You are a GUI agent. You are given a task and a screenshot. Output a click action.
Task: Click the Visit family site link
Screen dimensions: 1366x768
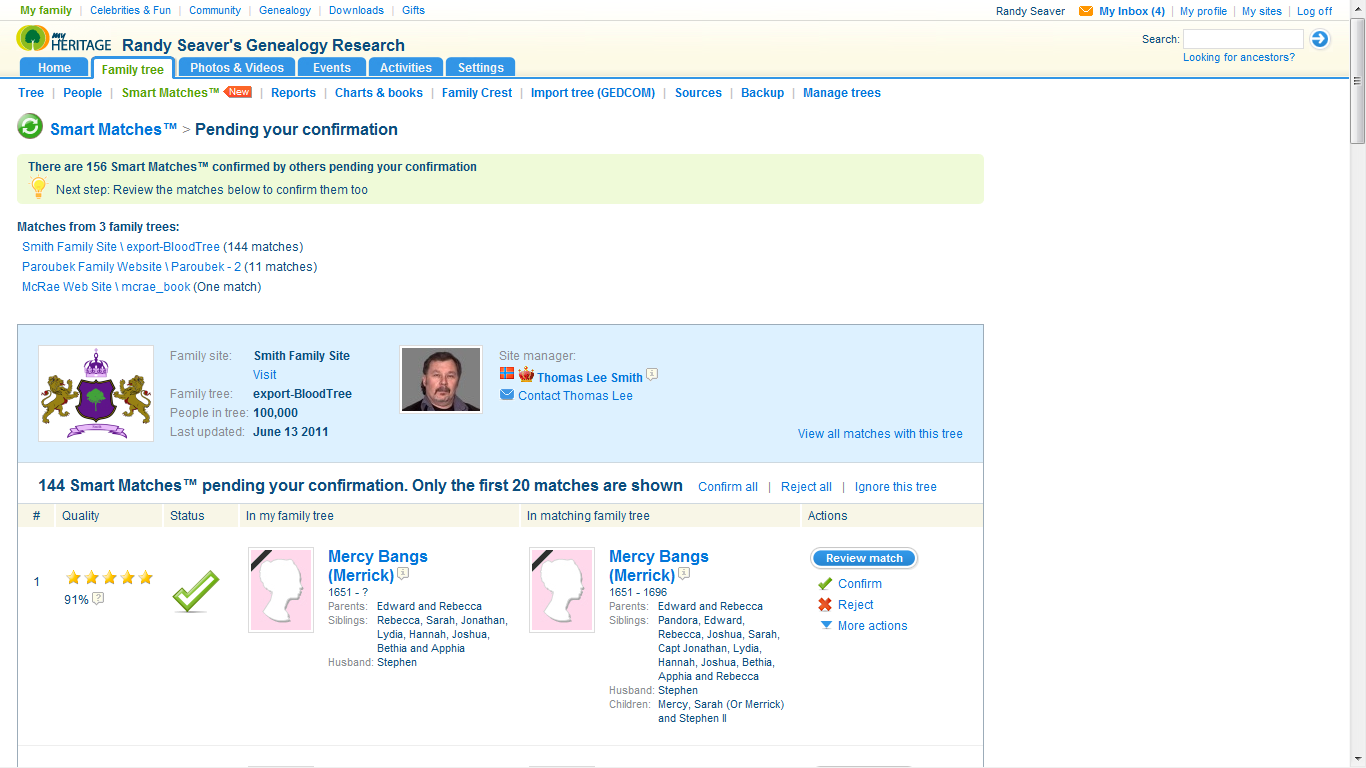[x=265, y=375]
